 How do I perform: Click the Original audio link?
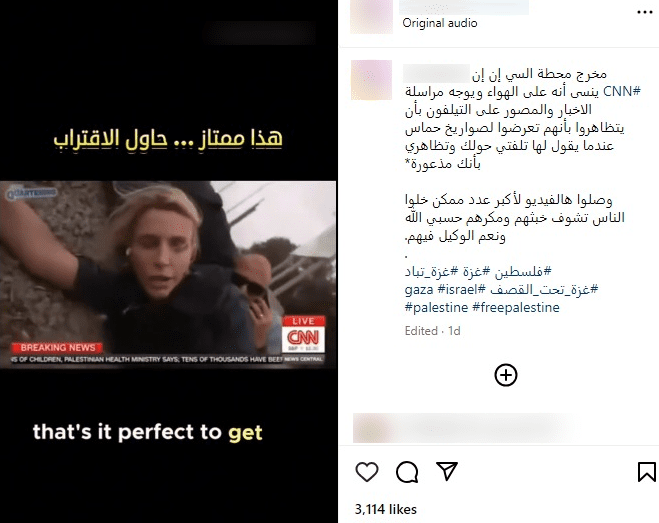440,23
